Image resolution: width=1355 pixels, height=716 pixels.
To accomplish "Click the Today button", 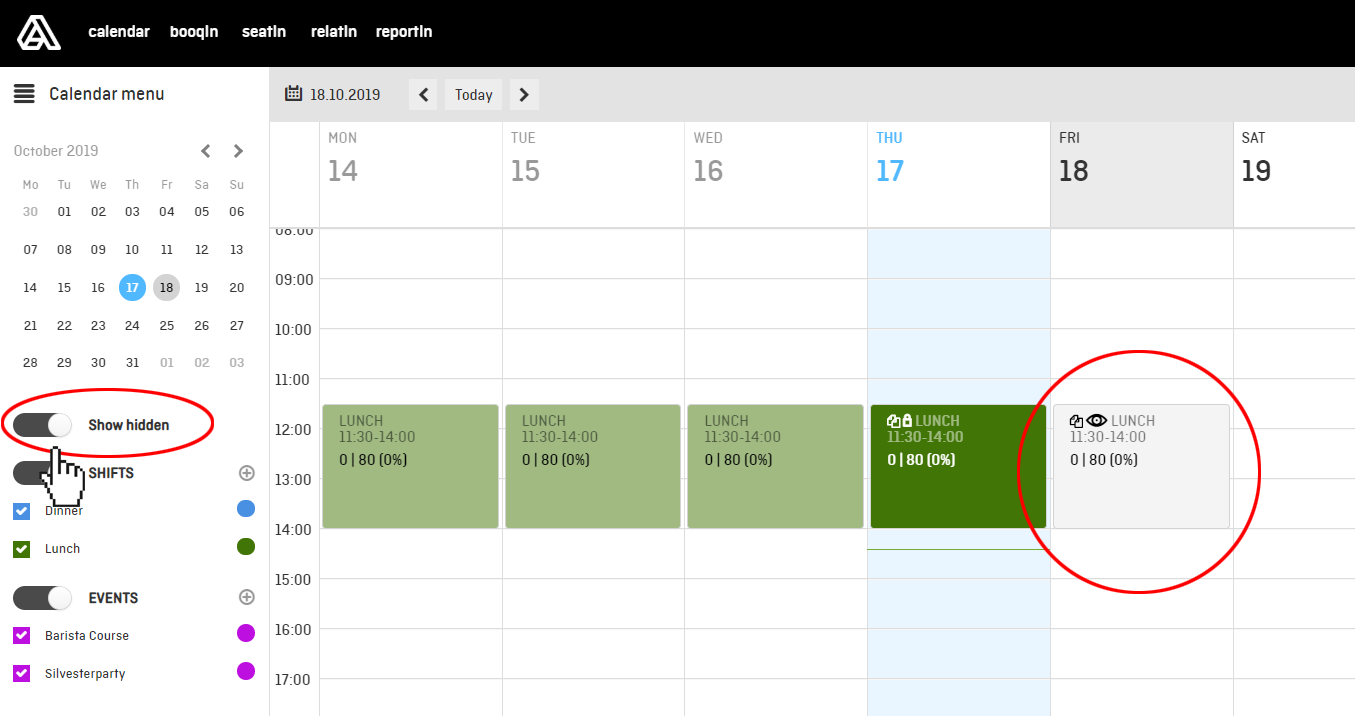I will coord(473,95).
